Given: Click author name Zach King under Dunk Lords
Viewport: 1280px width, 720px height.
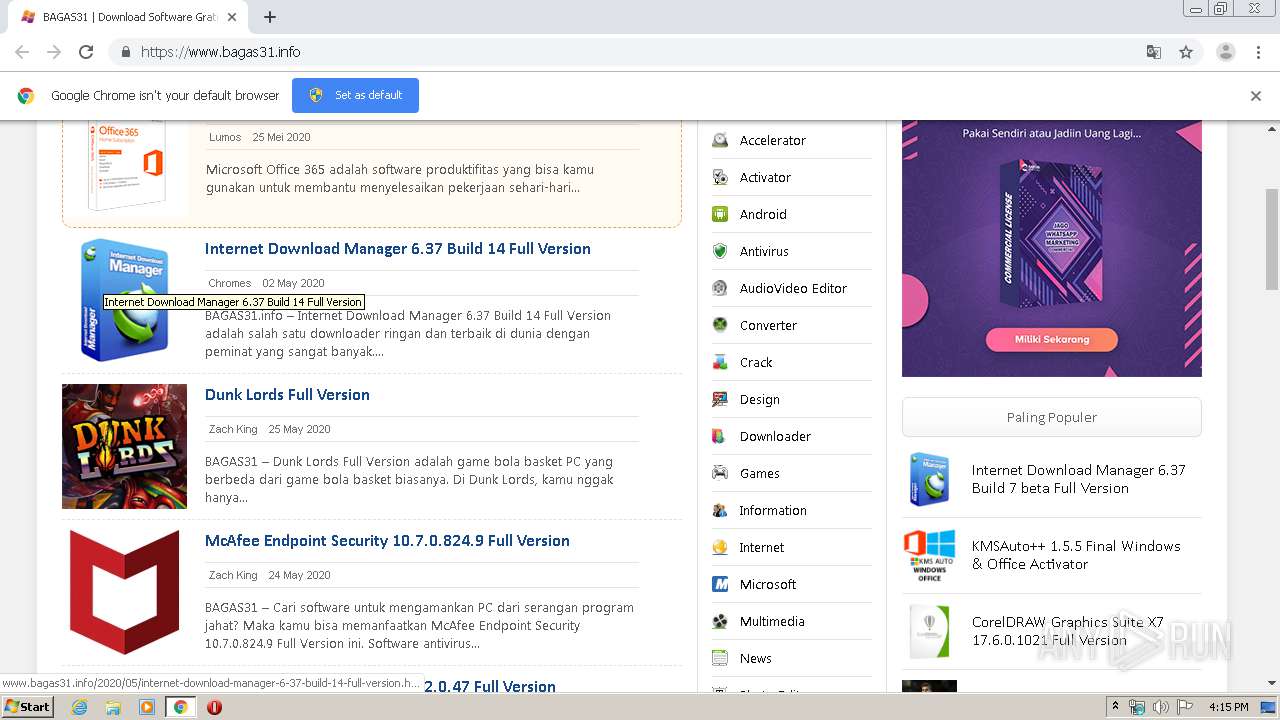Looking at the screenshot, I should point(233,429).
